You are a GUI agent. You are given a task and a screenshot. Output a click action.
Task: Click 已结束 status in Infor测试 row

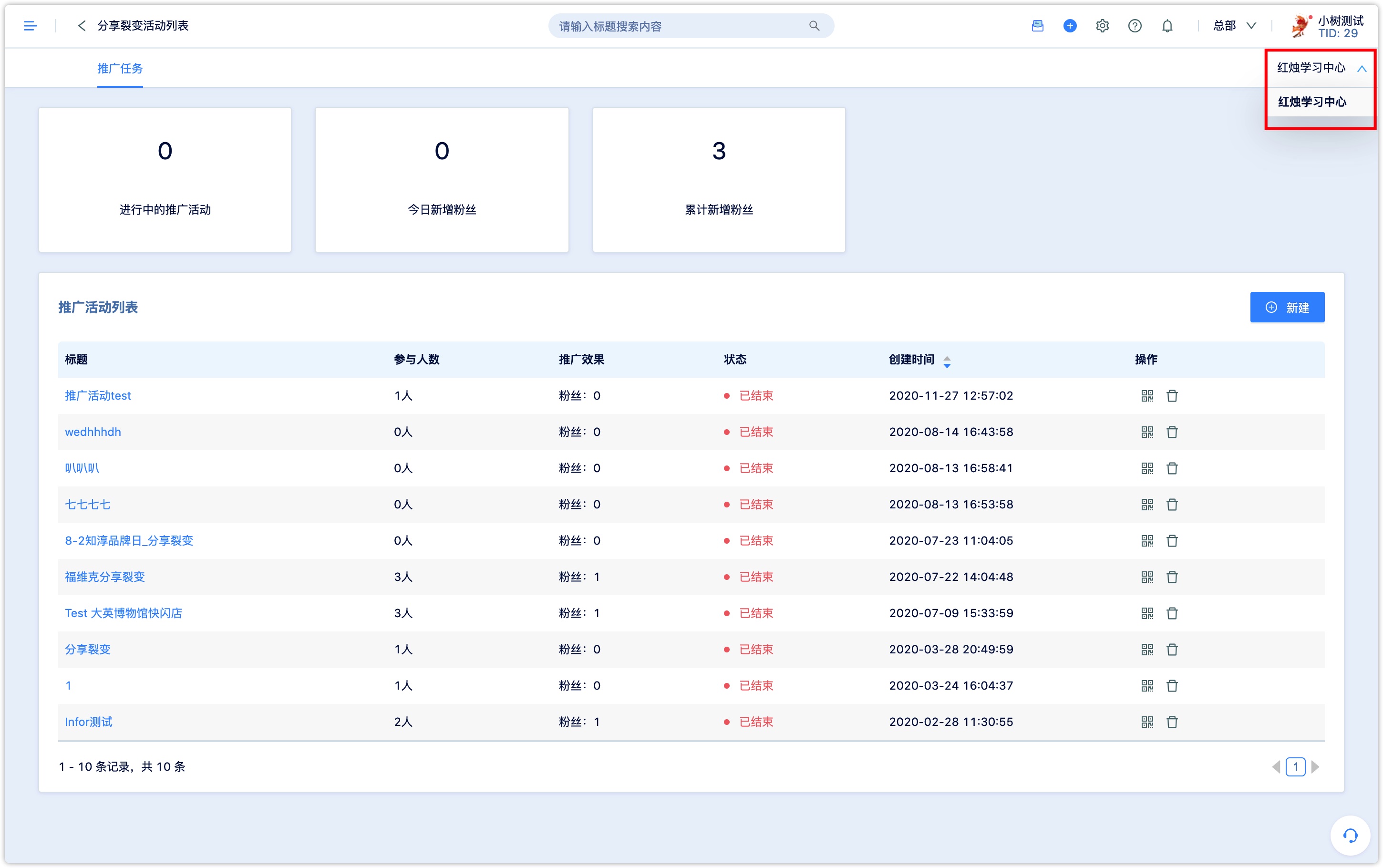pos(756,722)
